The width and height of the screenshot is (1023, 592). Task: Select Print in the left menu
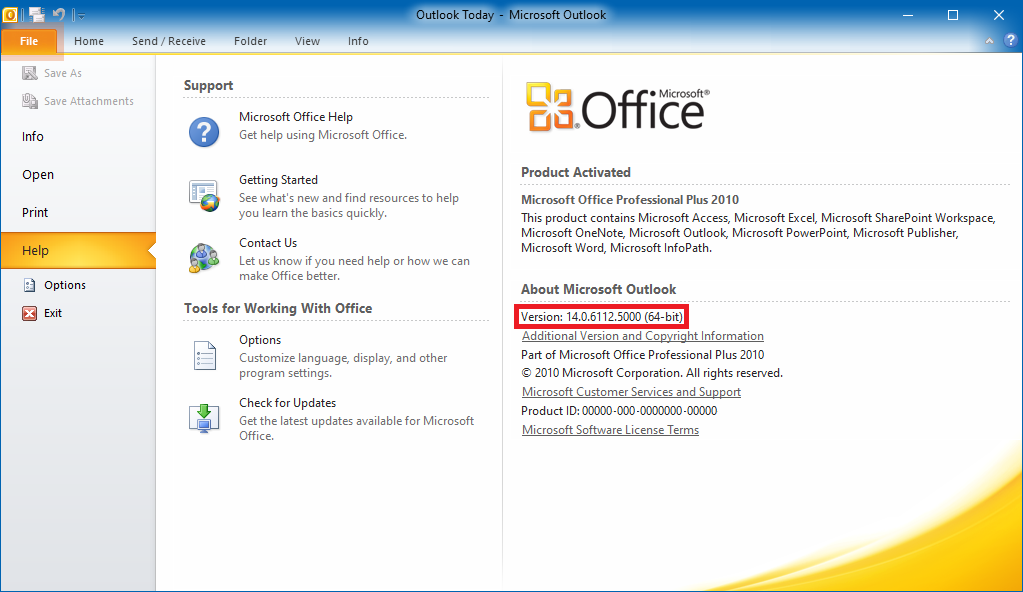click(35, 212)
